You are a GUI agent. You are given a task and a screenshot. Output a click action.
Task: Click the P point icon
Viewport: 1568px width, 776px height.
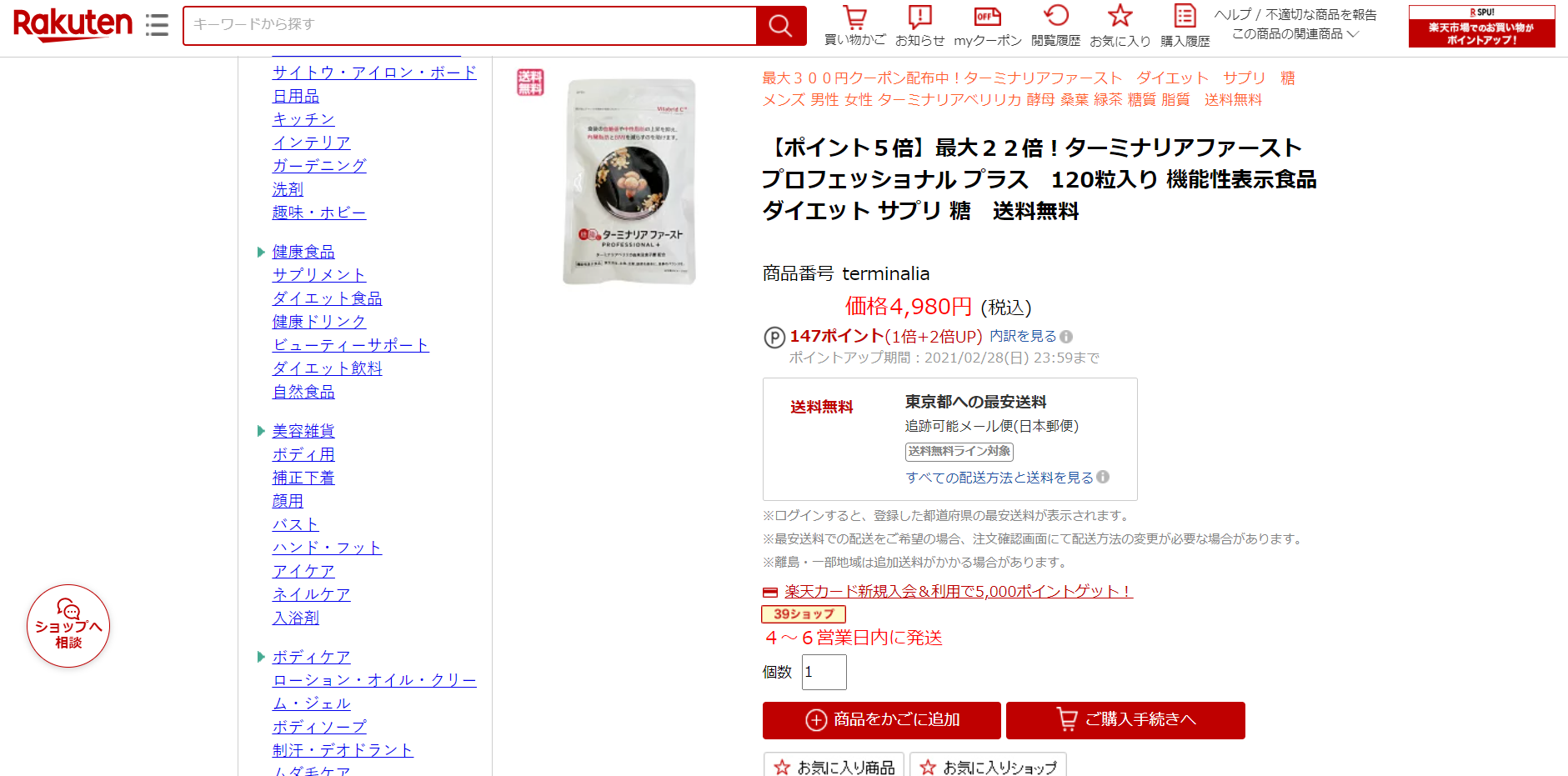774,338
